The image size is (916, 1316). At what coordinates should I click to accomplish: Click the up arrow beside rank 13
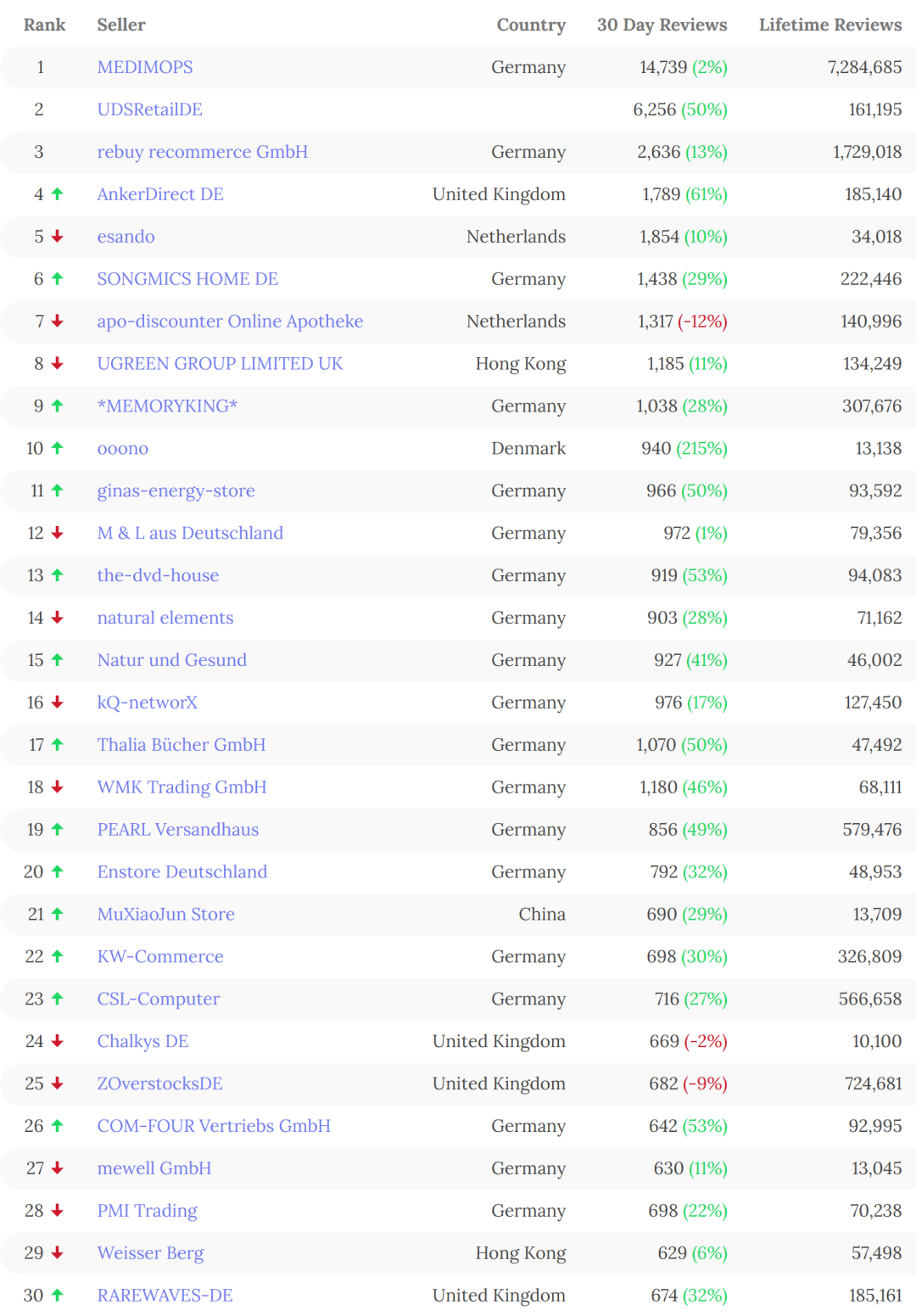point(58,574)
